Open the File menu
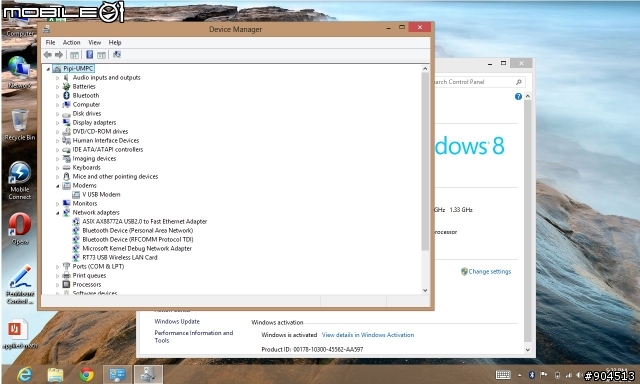Viewport: 640px width, 384px height. tap(50, 42)
